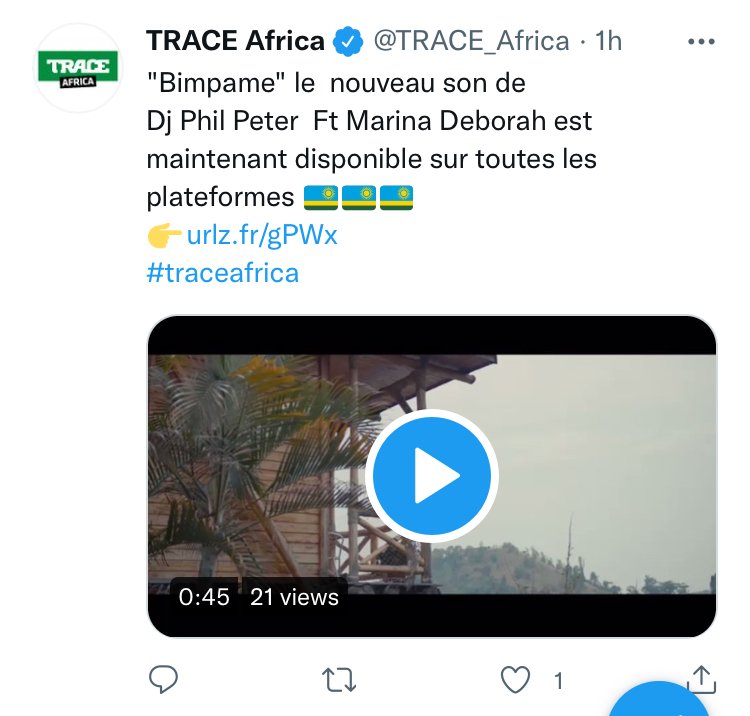Screen dimensions: 750x716
Task: Like the tweet with the heart icon
Action: tap(515, 680)
